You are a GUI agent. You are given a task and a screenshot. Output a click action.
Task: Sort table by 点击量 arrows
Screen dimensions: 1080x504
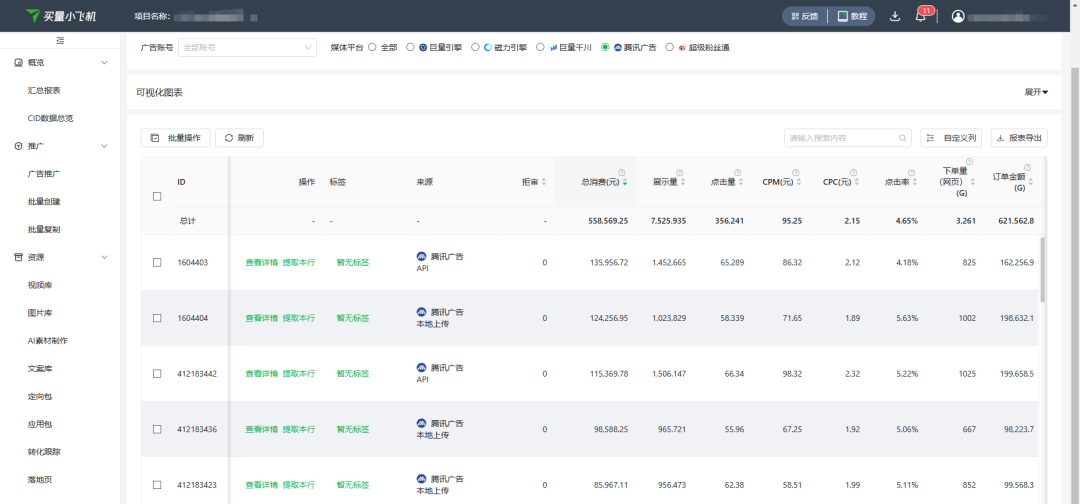741,182
